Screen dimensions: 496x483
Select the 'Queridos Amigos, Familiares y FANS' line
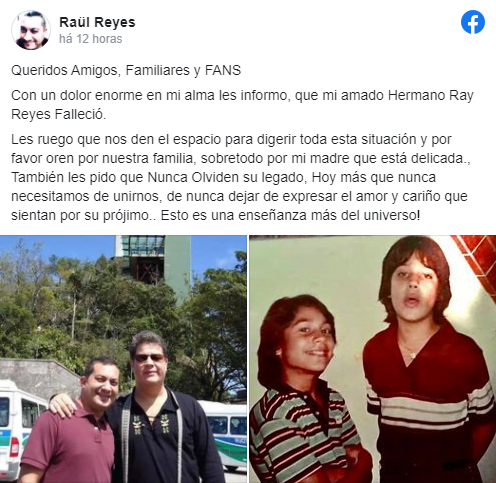(x=126, y=70)
